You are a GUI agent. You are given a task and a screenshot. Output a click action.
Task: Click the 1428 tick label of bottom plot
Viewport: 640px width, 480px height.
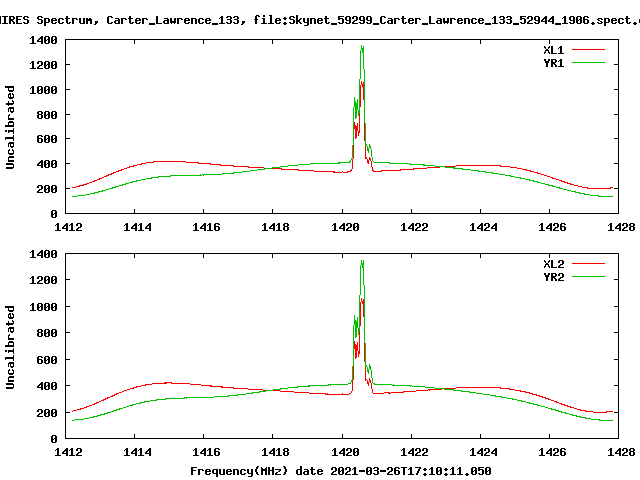(621, 452)
